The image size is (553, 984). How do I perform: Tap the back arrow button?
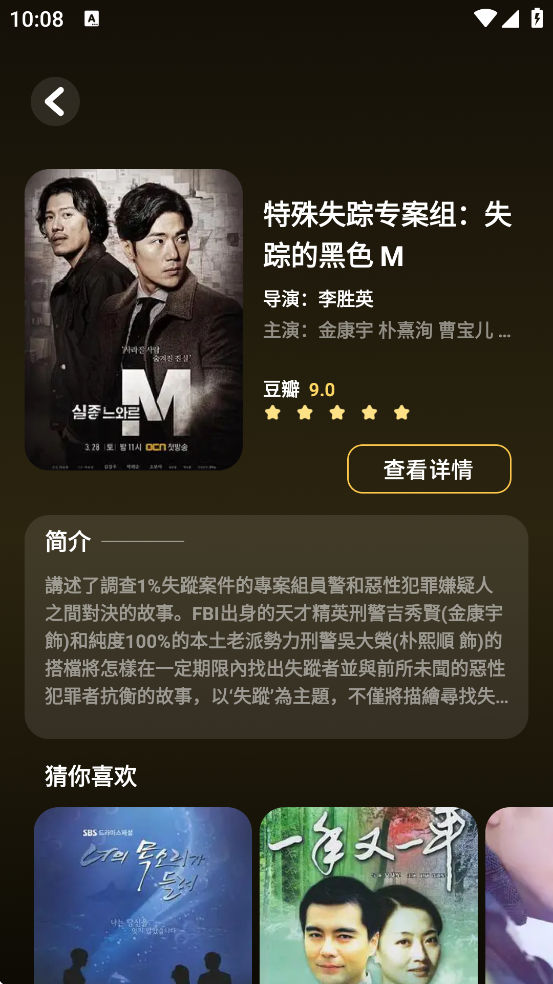[55, 102]
